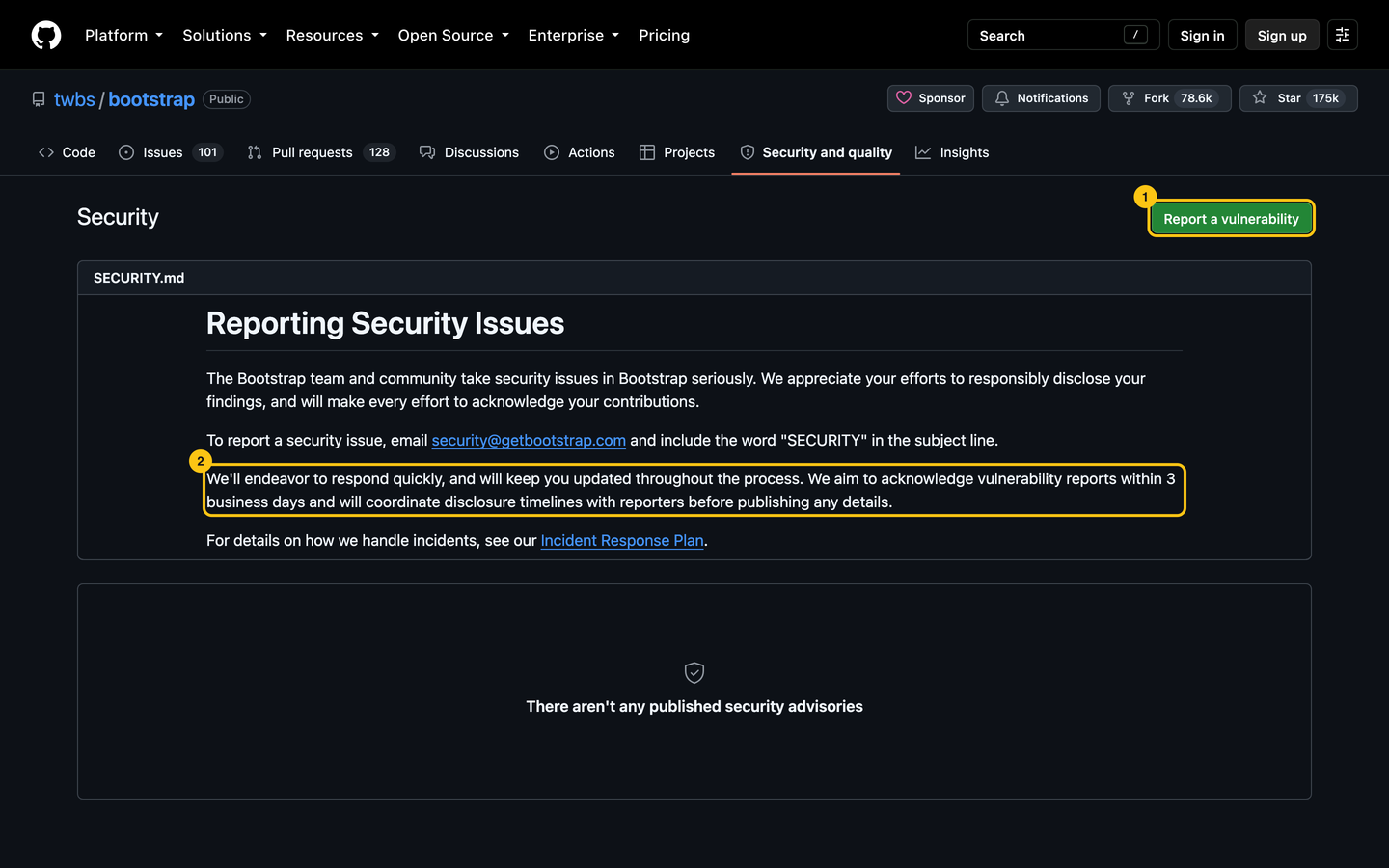Expand the Enterprise menu
This screenshot has height=868, width=1389.
[x=574, y=35]
